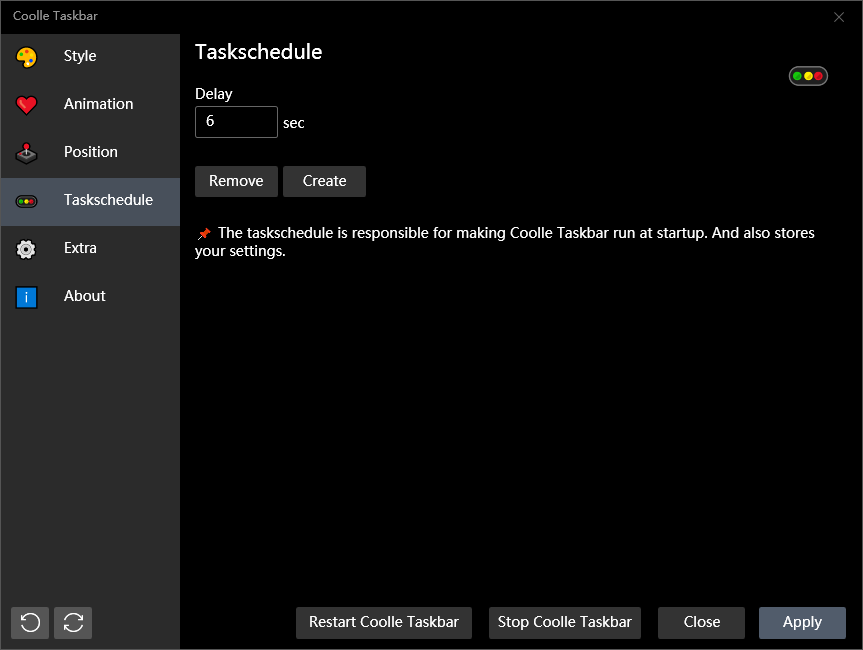Click the gear icon beside Extra
This screenshot has height=650, width=863.
[x=26, y=249]
